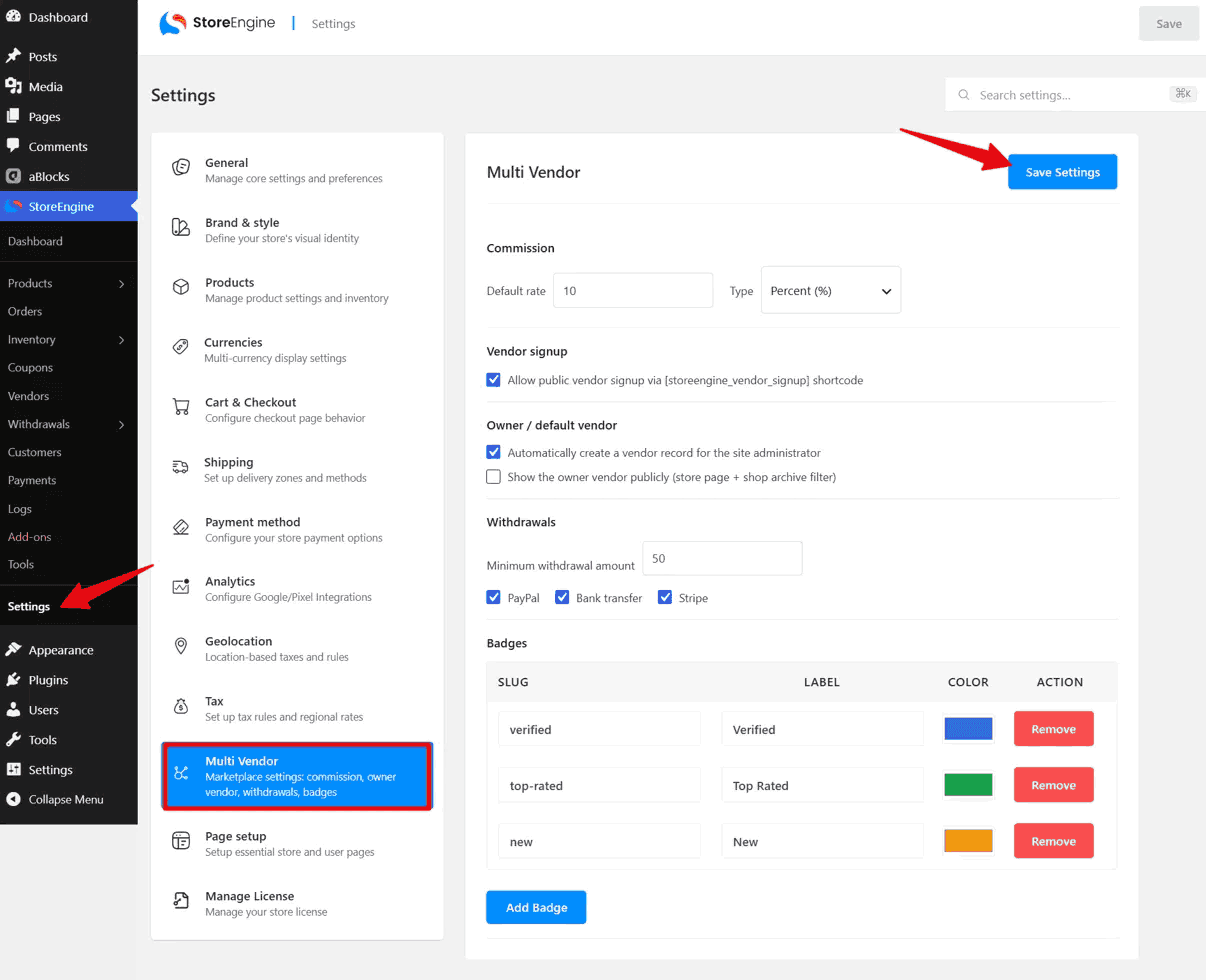Open the commission Type dropdown
Image resolution: width=1206 pixels, height=980 pixels.
pyautogui.click(x=831, y=290)
